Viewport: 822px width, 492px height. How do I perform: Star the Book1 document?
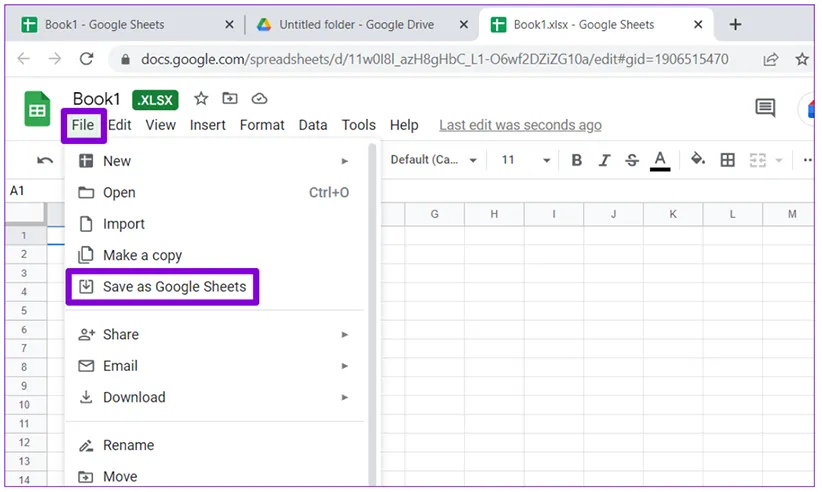click(x=201, y=98)
